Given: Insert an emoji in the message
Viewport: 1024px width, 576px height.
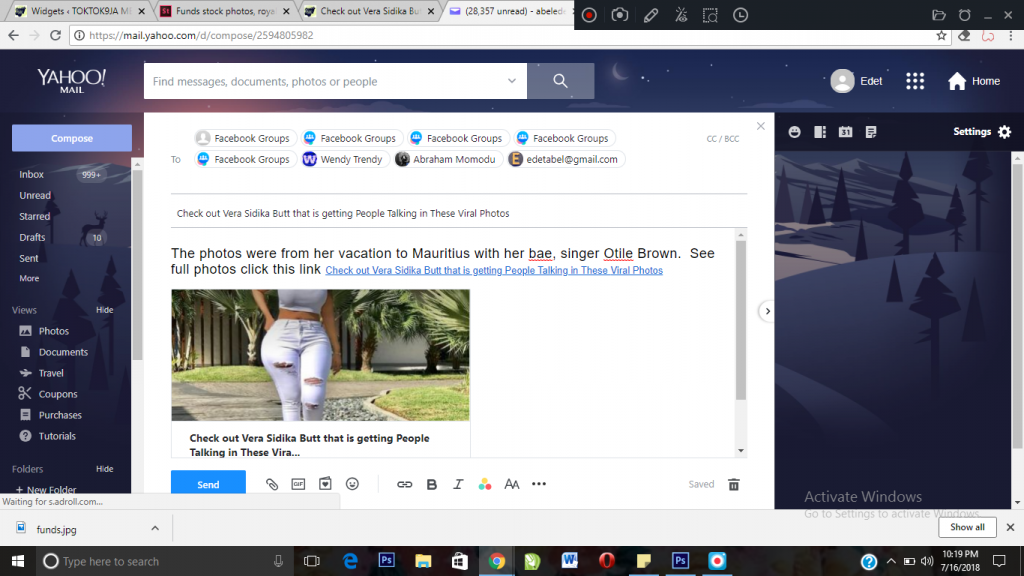Looking at the screenshot, I should pos(352,484).
